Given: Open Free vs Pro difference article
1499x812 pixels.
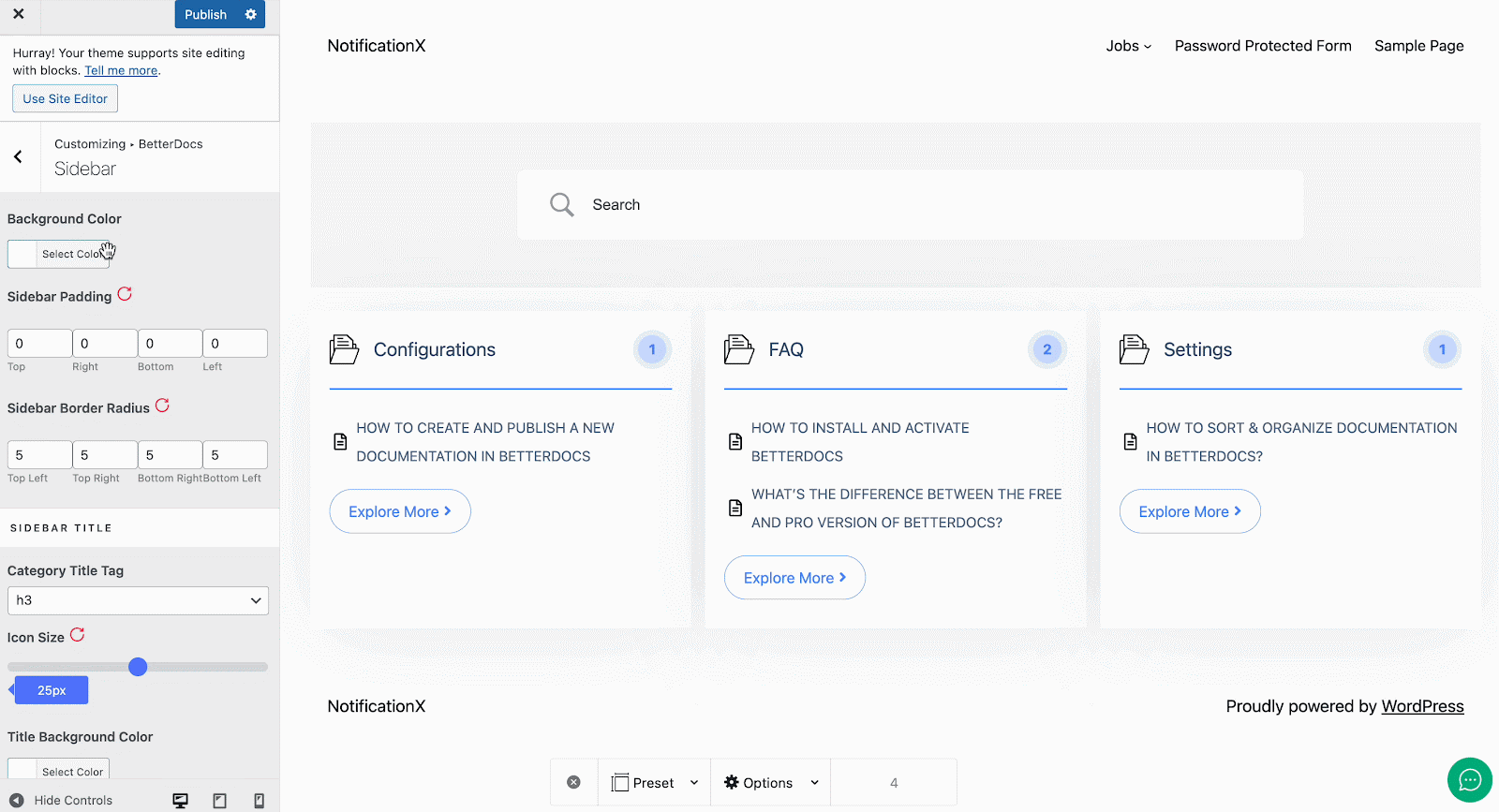Looking at the screenshot, I should click(x=906, y=508).
